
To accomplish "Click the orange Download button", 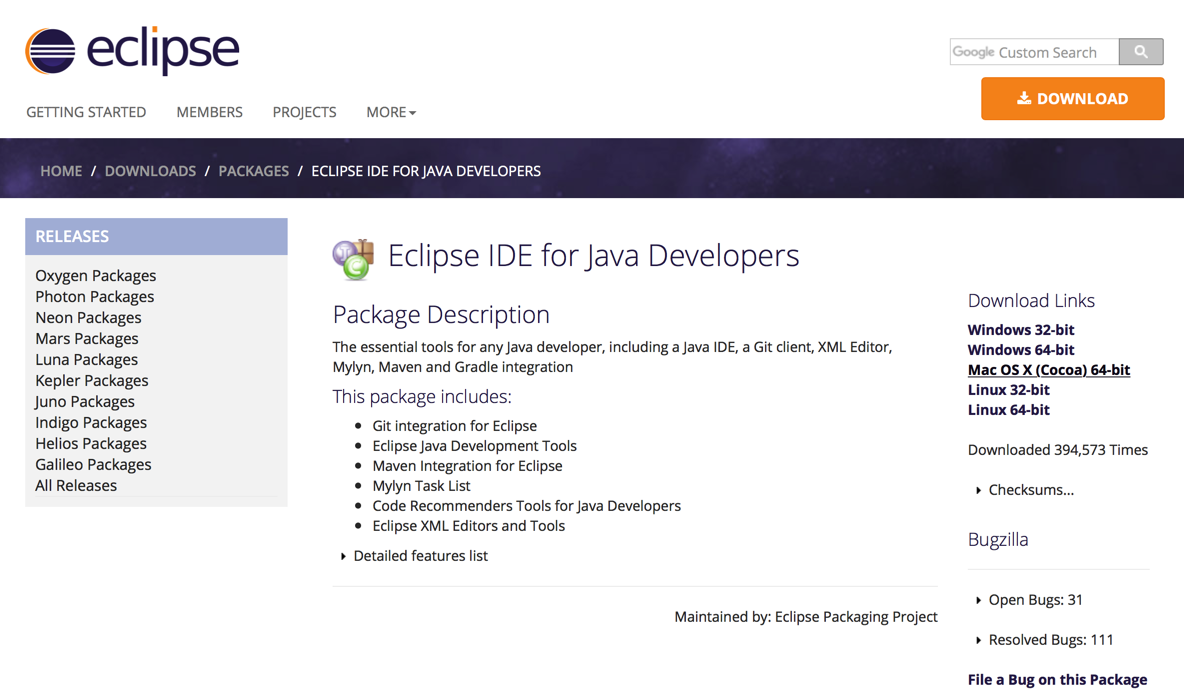I will [x=1072, y=99].
